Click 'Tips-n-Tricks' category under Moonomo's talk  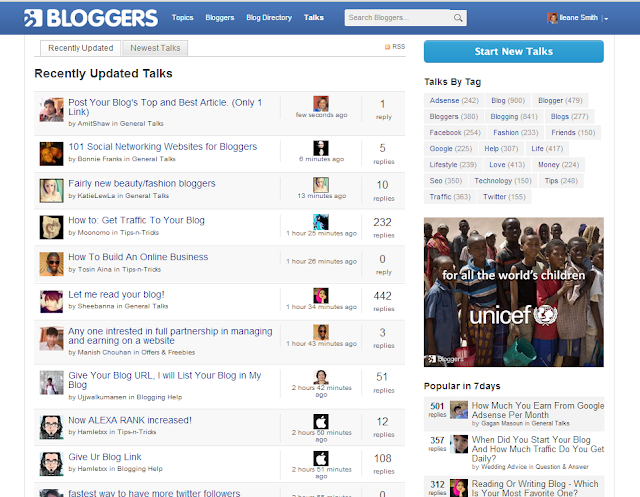click(x=139, y=233)
